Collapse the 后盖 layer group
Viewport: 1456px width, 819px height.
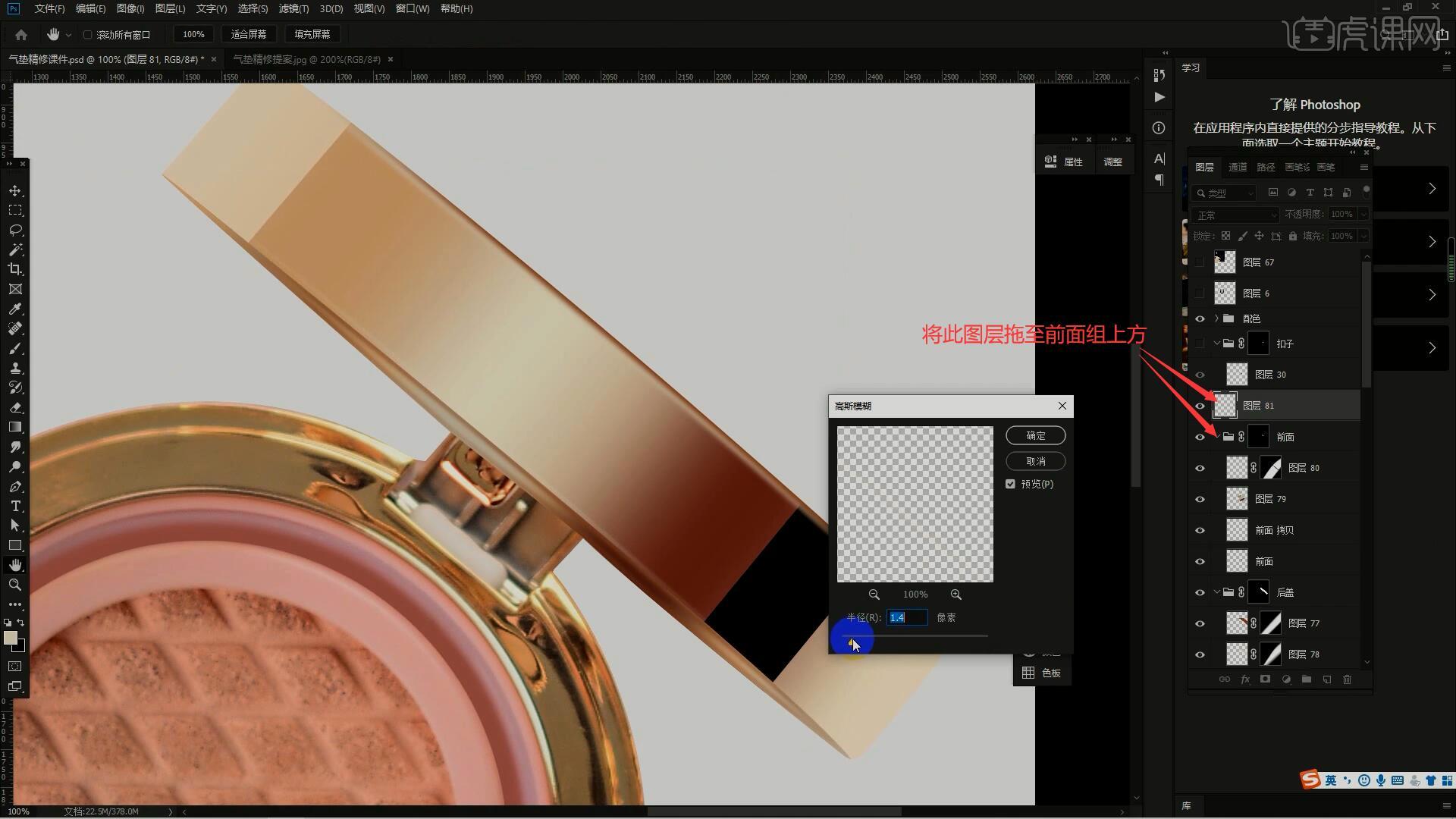(1216, 592)
